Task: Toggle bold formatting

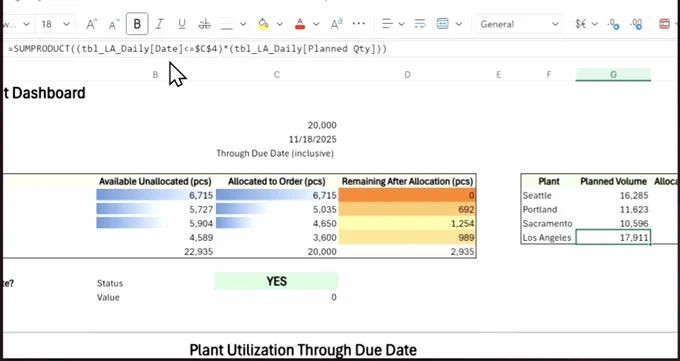Action: click(x=137, y=24)
